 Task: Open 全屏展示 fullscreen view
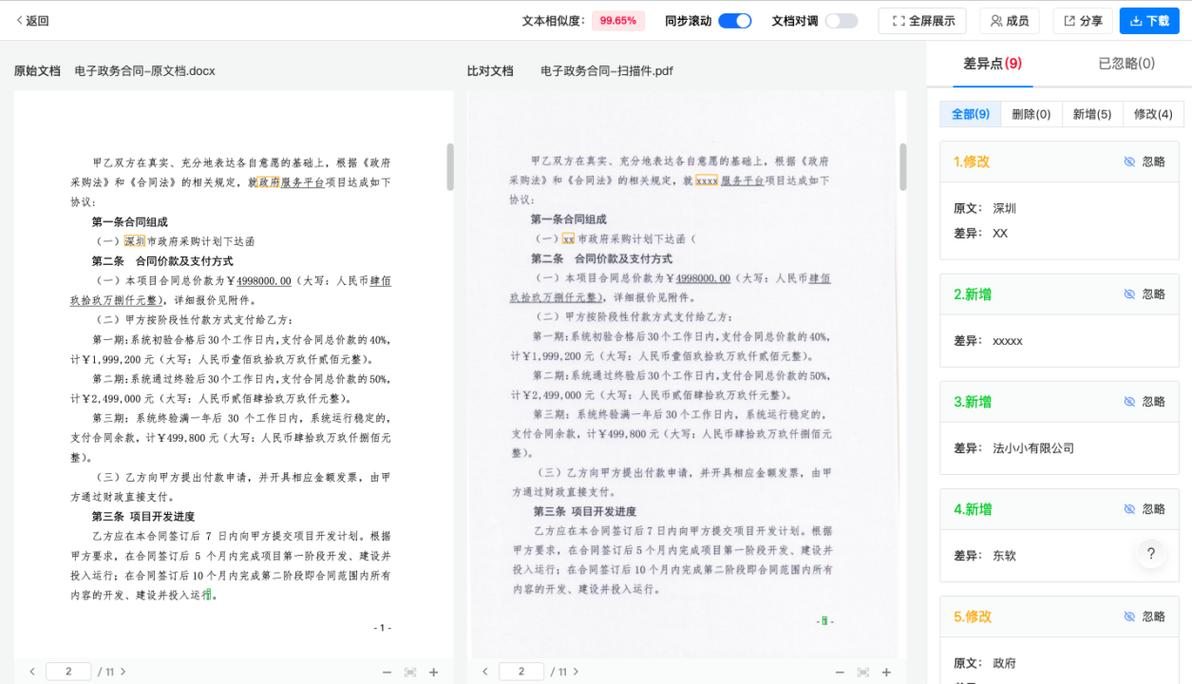coord(922,21)
